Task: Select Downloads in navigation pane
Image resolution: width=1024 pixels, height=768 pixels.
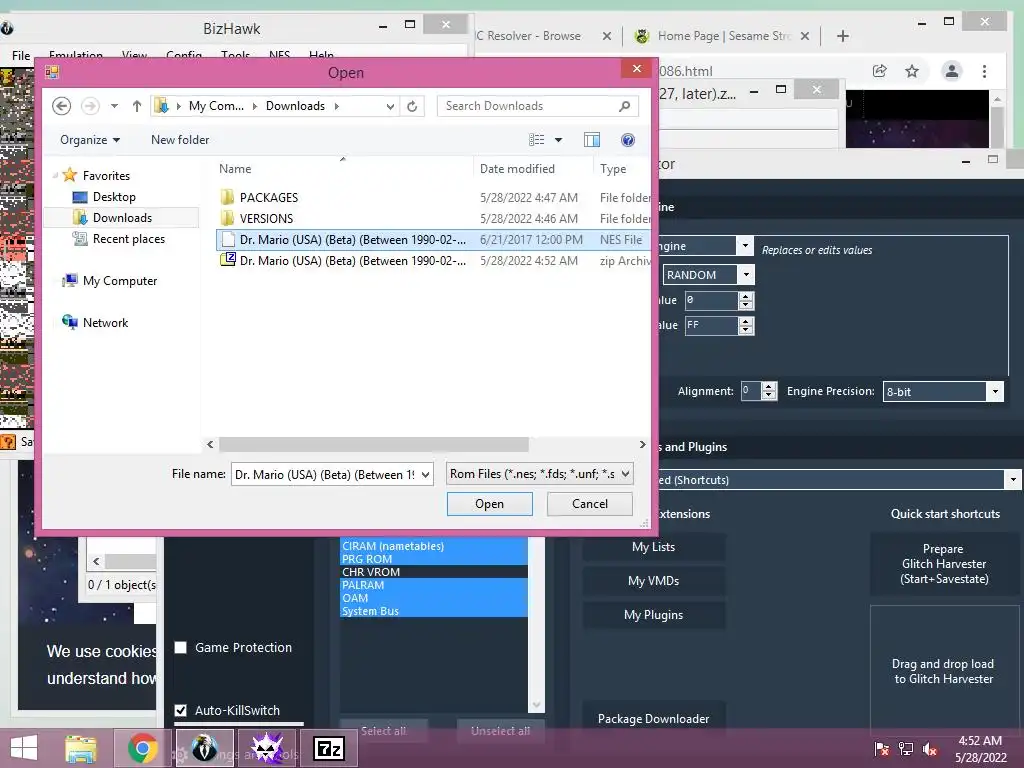Action: click(x=122, y=217)
